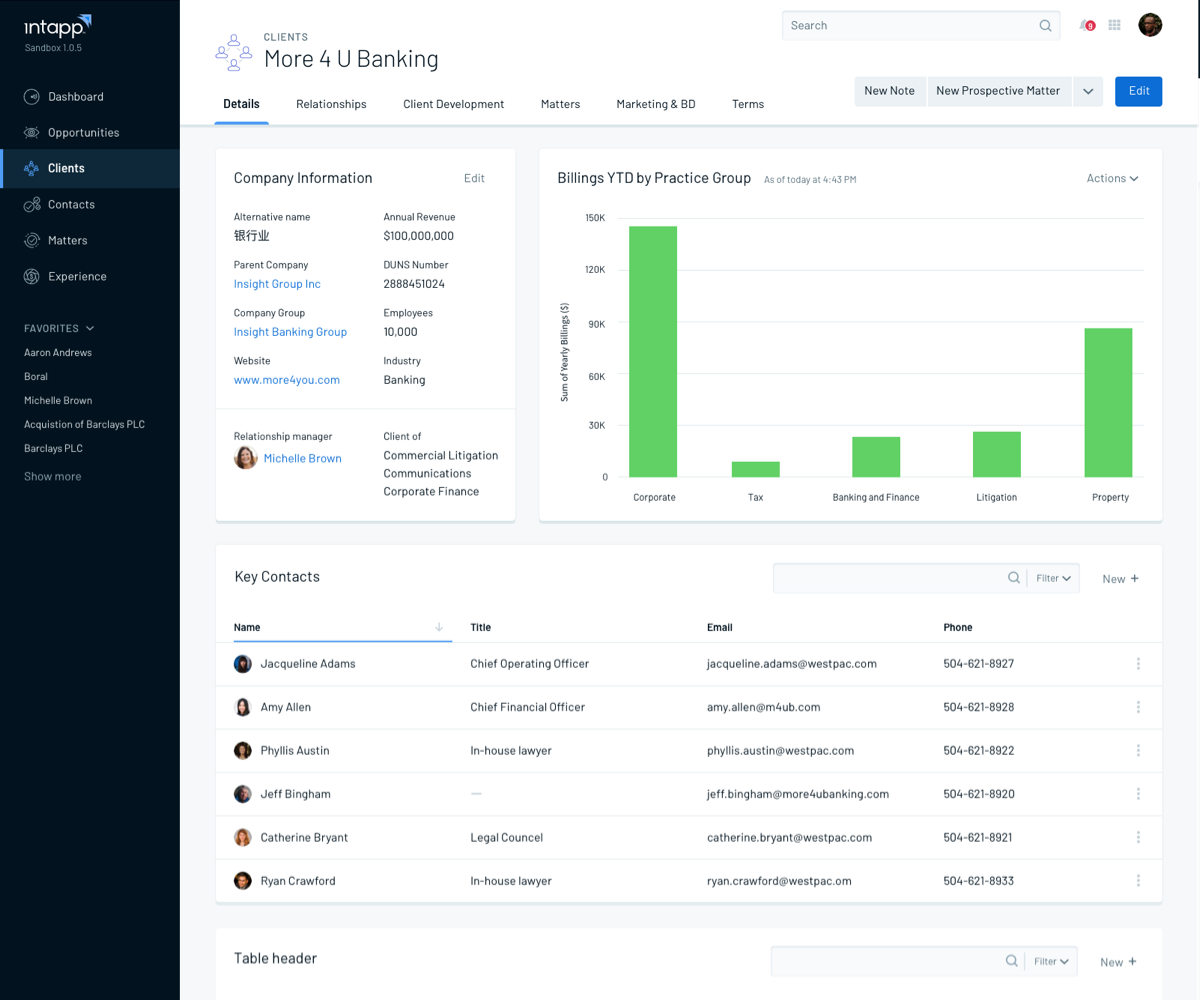Click New in the Table header section
Screen dimensions: 1200x1000
pyautogui.click(x=1118, y=962)
